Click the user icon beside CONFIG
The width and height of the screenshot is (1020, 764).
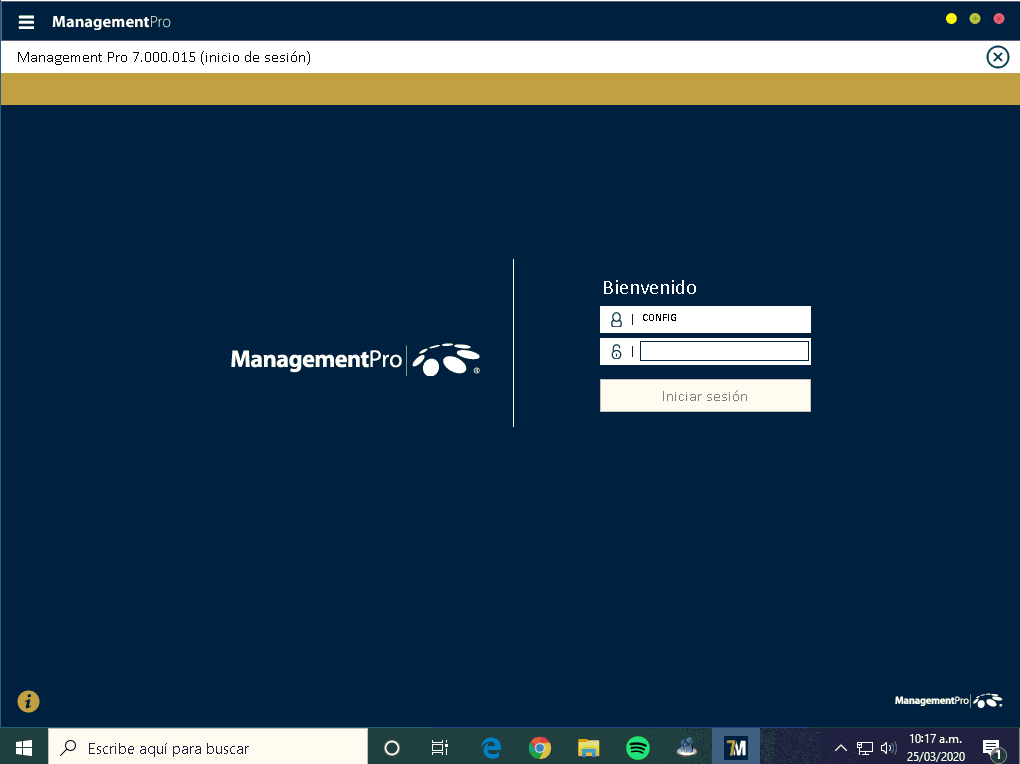point(616,320)
